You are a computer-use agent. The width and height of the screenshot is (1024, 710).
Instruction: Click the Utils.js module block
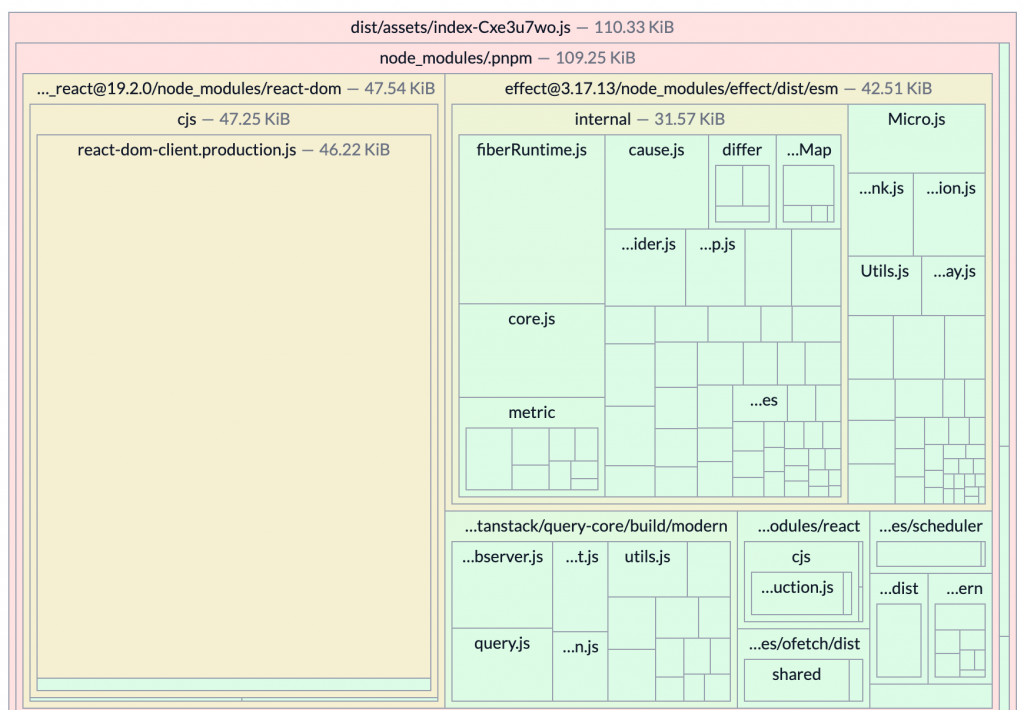[x=884, y=286]
